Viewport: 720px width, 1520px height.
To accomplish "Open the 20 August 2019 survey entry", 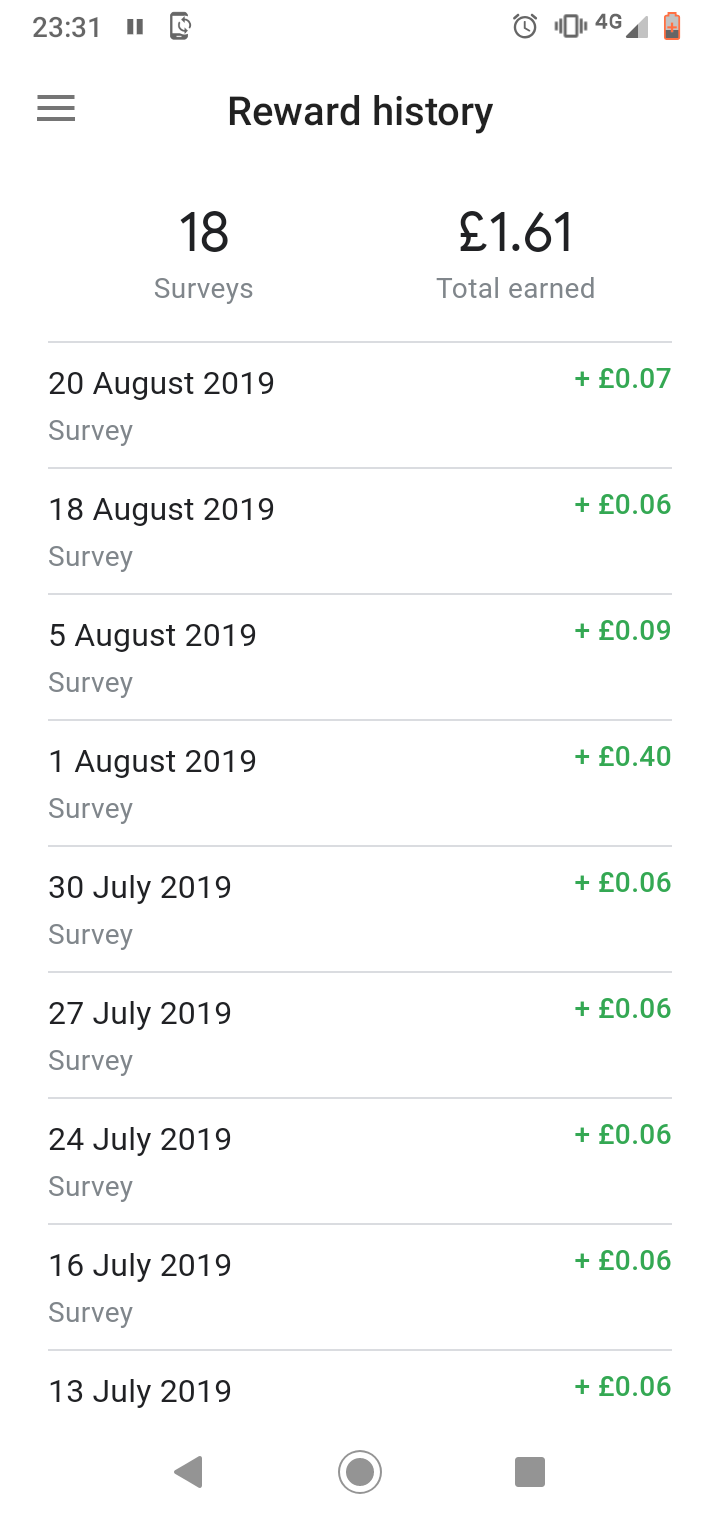I will [x=360, y=406].
